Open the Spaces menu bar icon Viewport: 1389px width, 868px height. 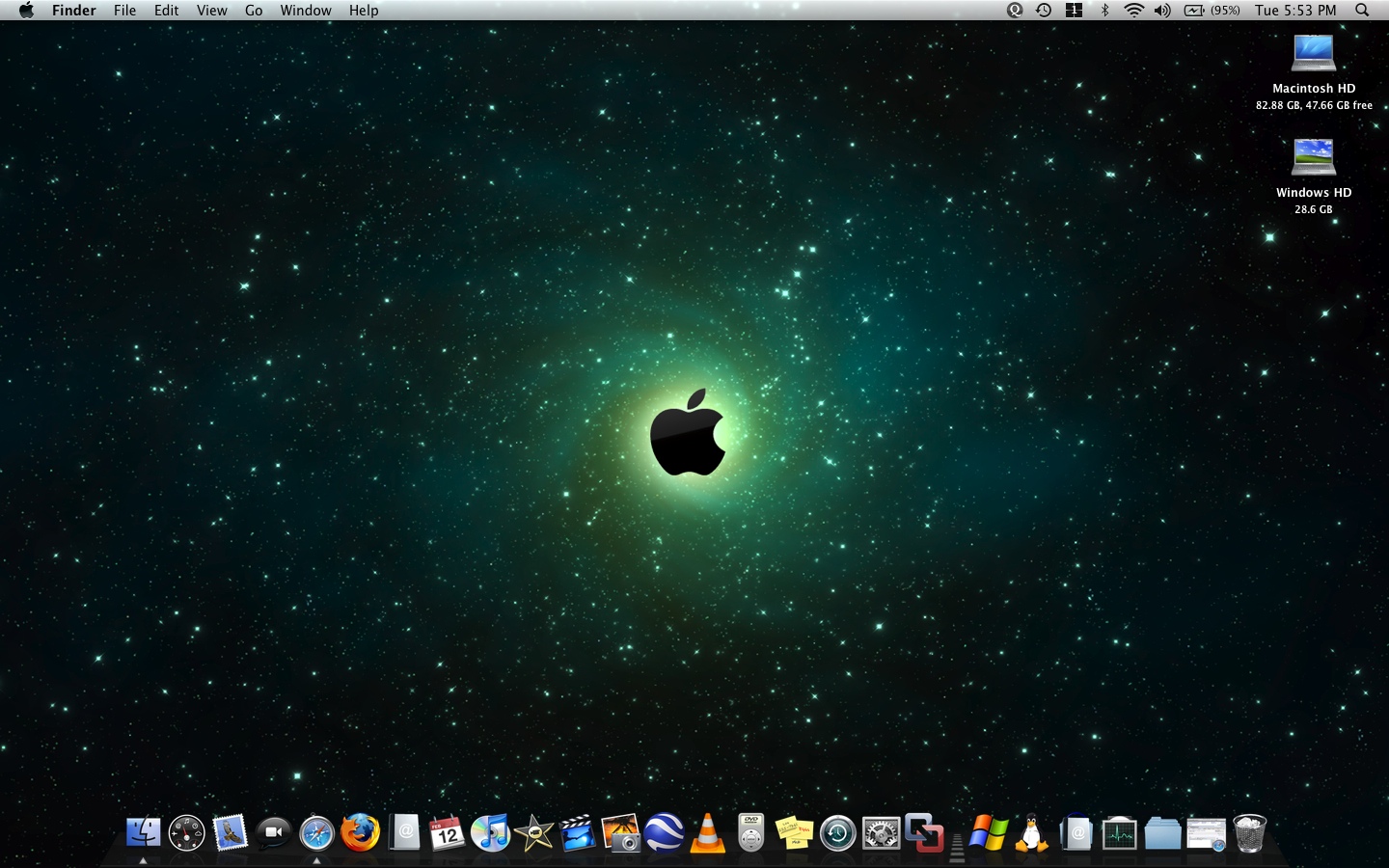1074,10
